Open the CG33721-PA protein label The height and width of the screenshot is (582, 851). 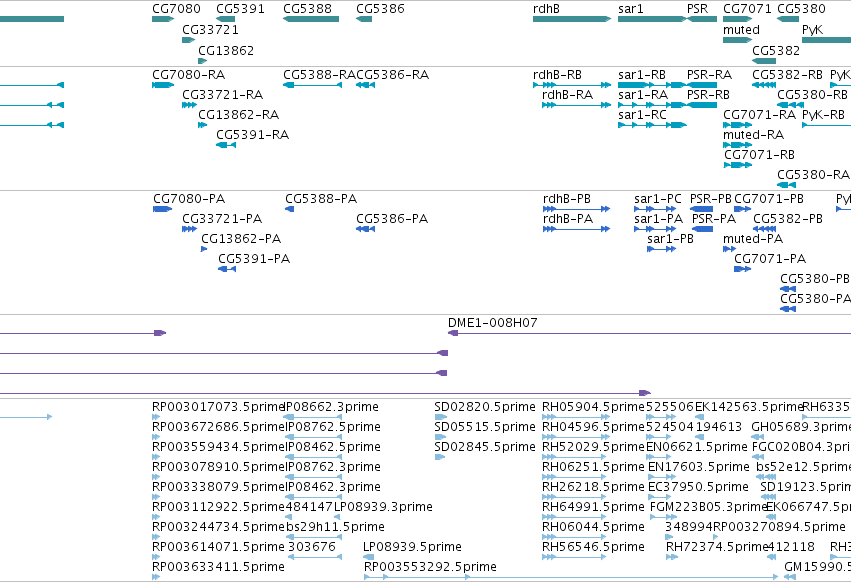(x=223, y=218)
